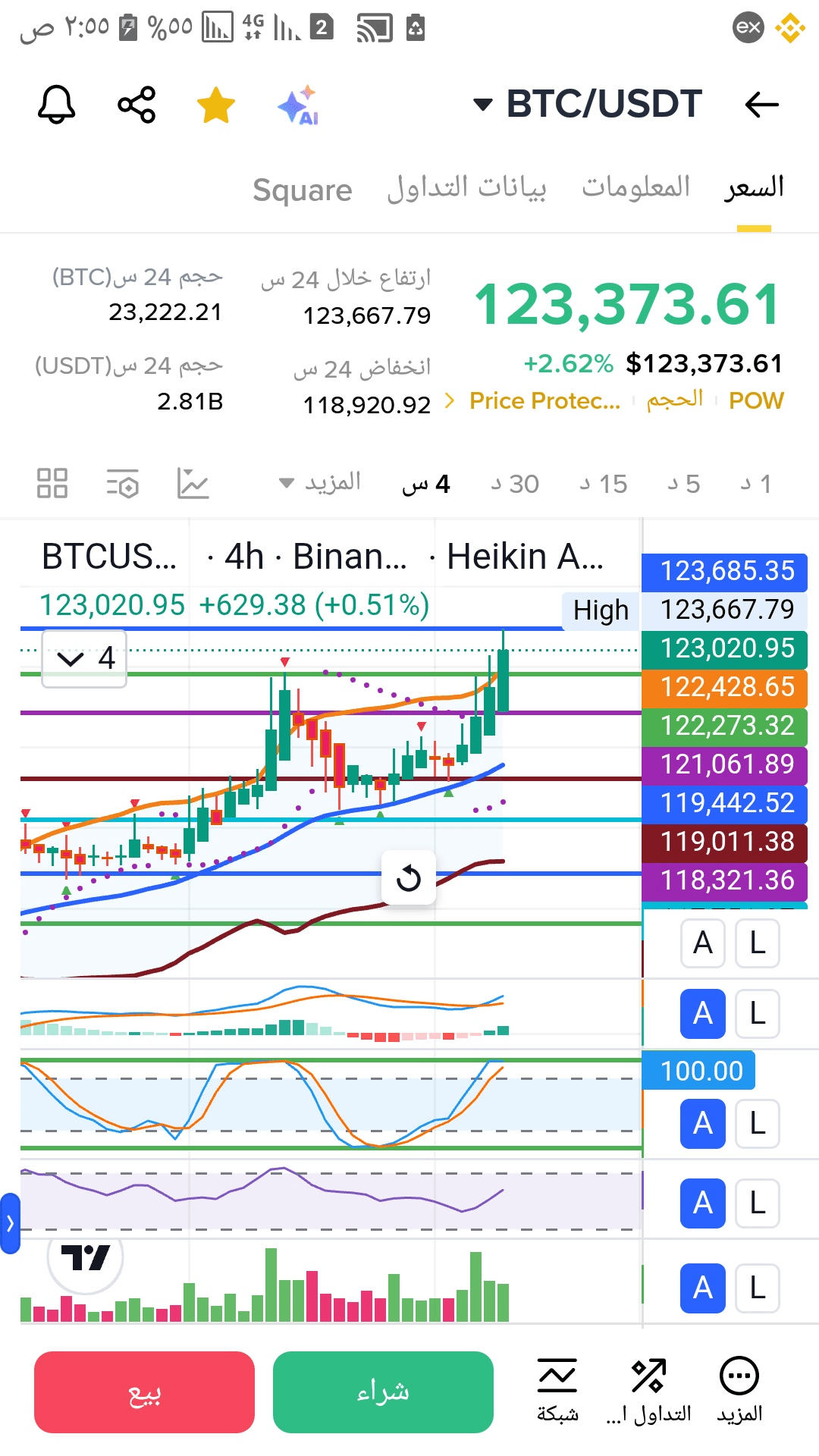819x1456 pixels.
Task: Select the 30 د timeframe
Action: 515,484
